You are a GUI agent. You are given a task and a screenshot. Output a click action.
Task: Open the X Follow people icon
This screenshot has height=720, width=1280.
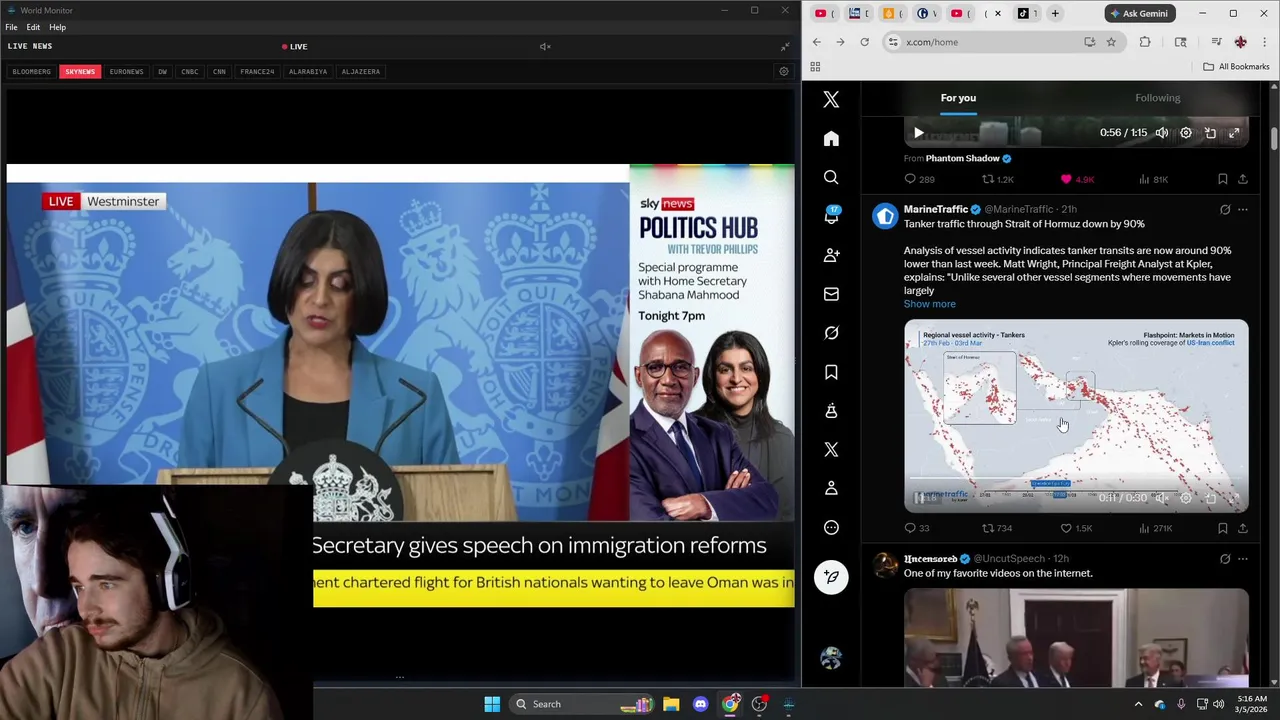point(831,255)
